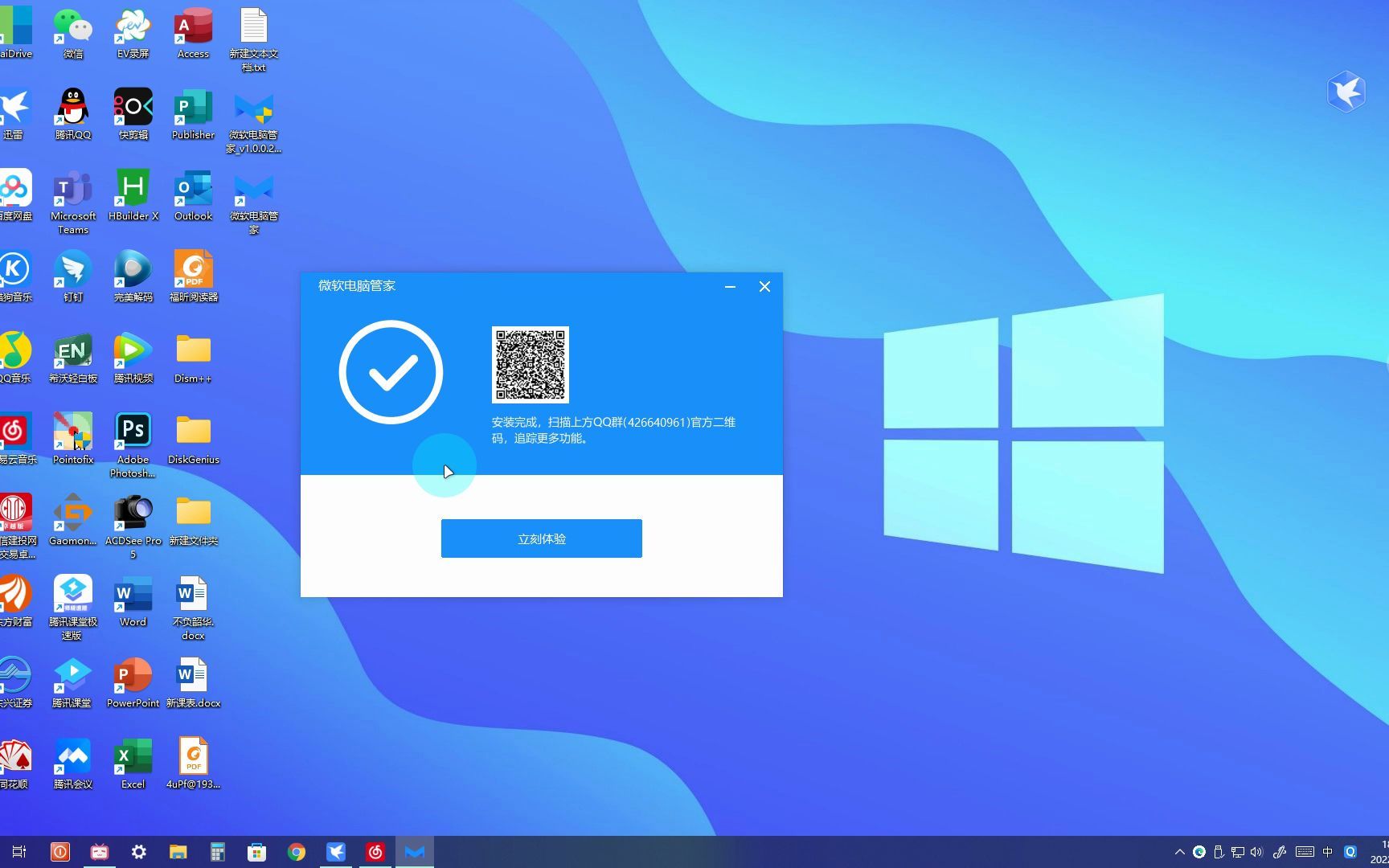Select the 完美解码 player icon
Screen dimensions: 1389x868
pyautogui.click(x=133, y=276)
